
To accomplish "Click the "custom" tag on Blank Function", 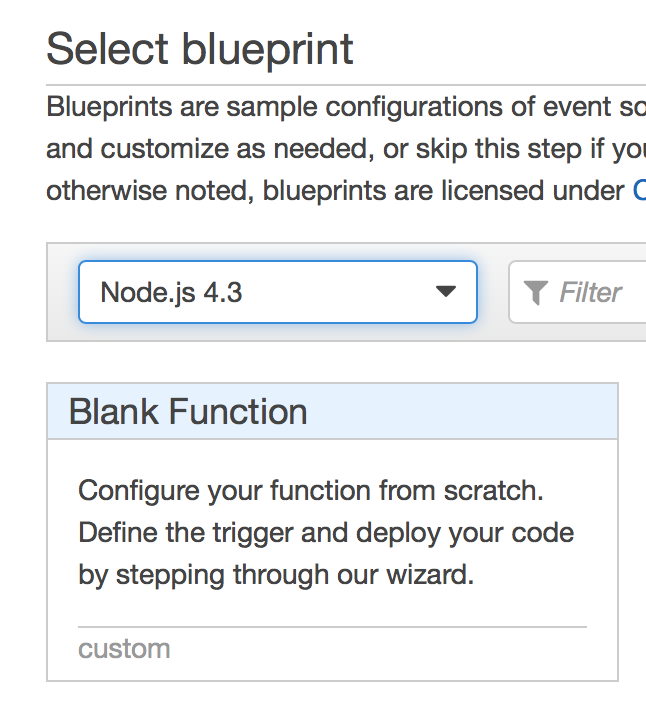I will (x=124, y=648).
